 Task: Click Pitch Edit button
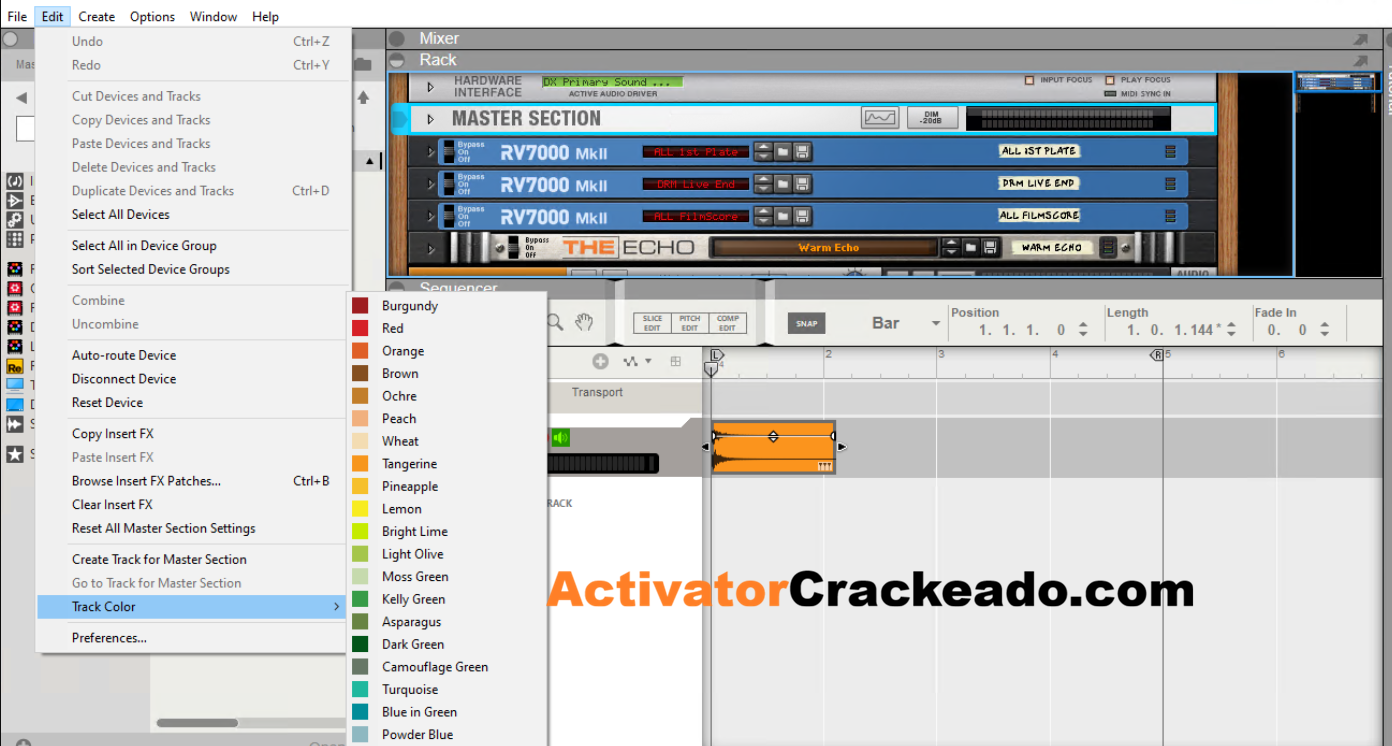pos(690,323)
